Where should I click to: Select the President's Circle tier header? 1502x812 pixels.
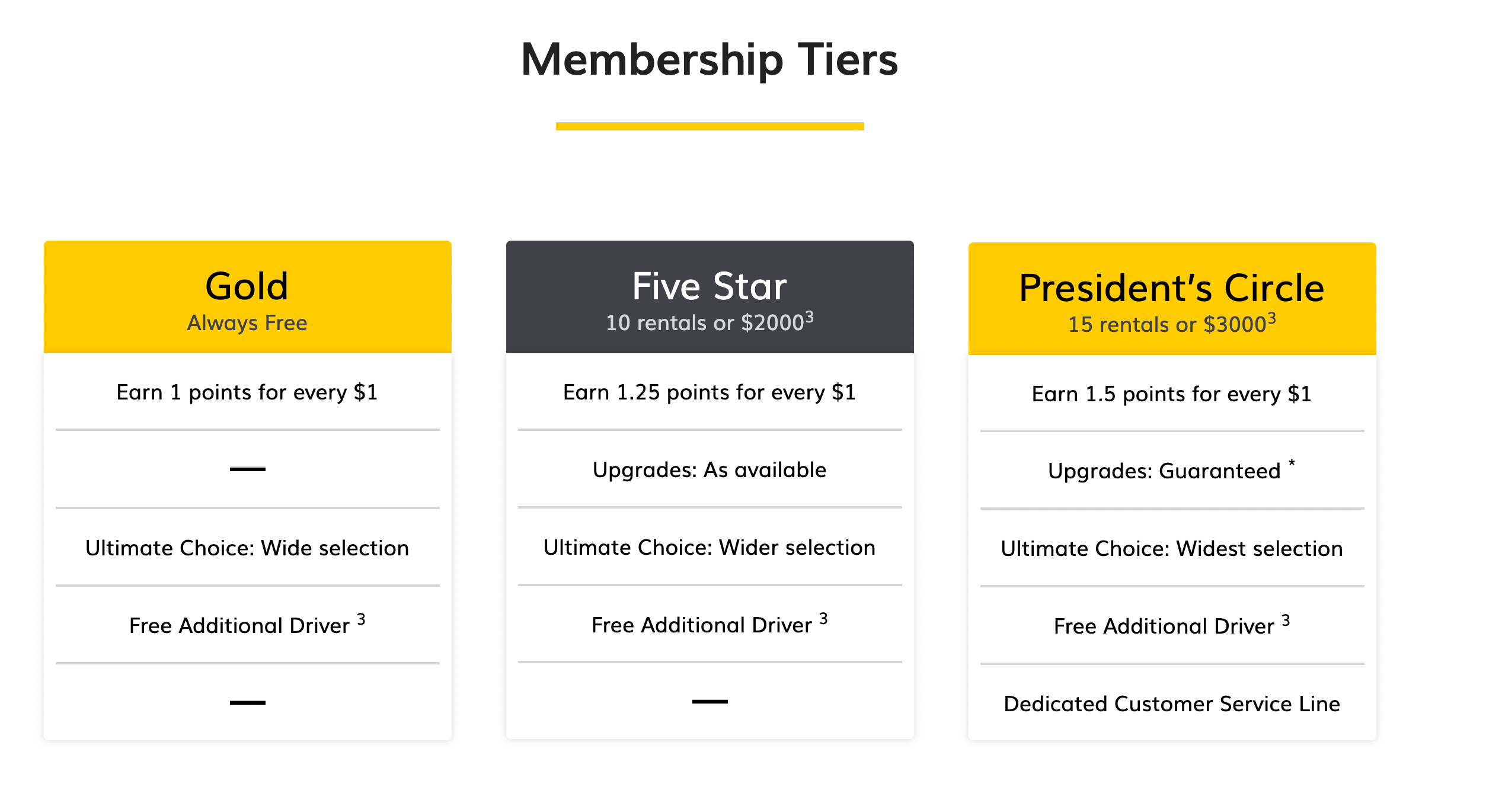pyautogui.click(x=1172, y=289)
